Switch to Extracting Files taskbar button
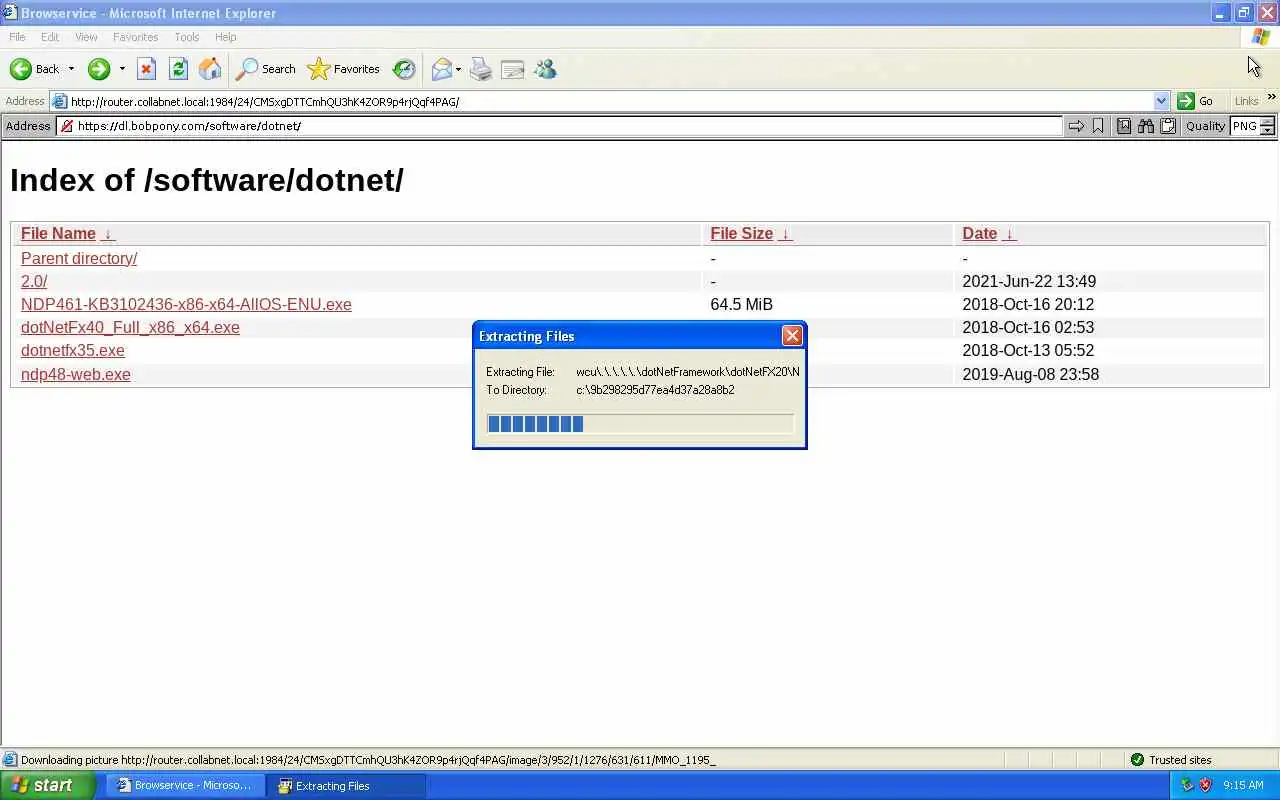The width and height of the screenshot is (1280, 800). (347, 786)
